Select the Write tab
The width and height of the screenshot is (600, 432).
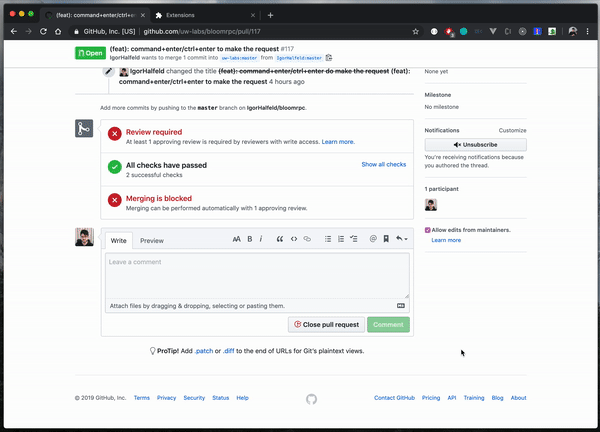click(119, 241)
